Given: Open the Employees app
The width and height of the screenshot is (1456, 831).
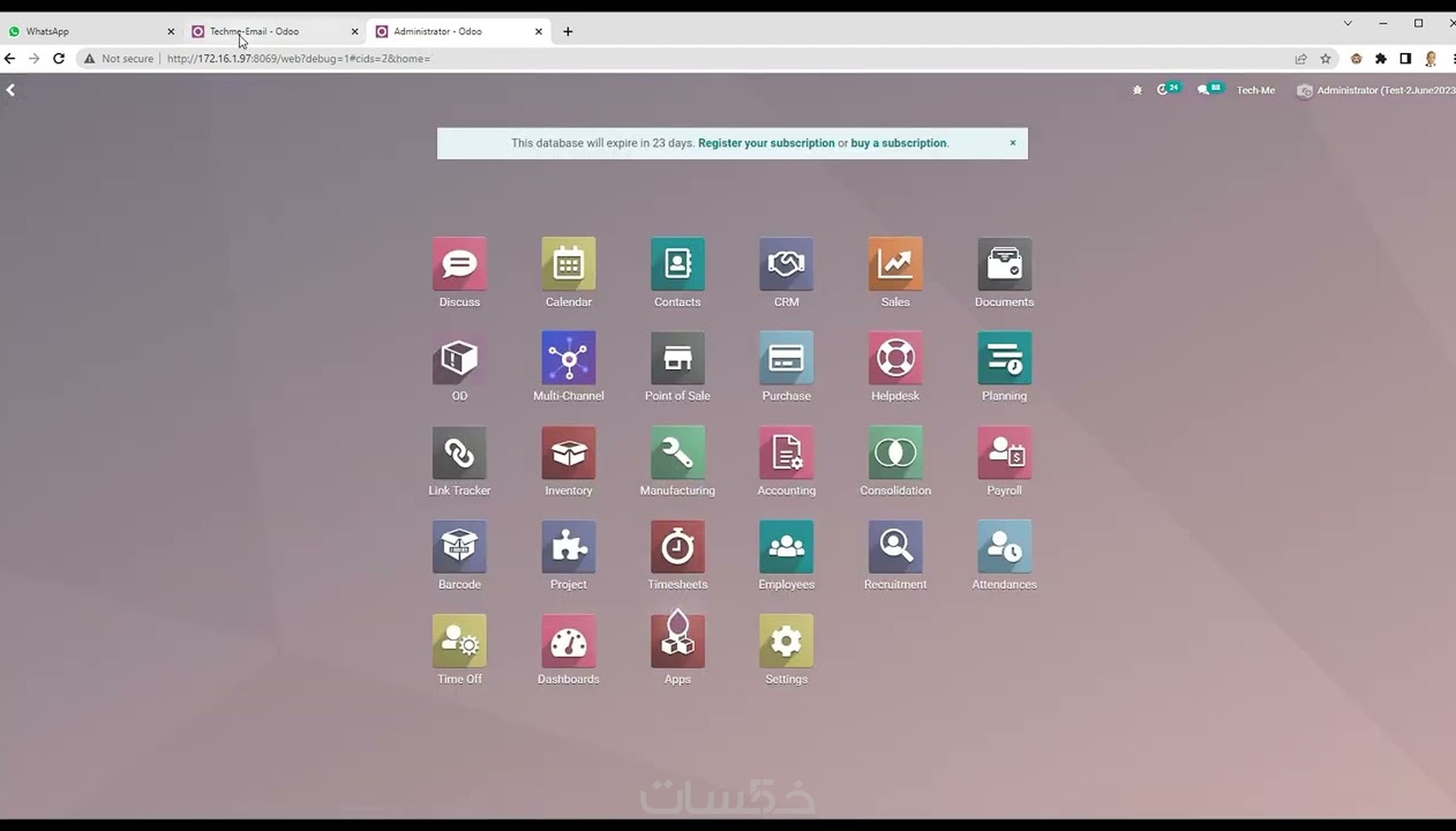Looking at the screenshot, I should [786, 547].
